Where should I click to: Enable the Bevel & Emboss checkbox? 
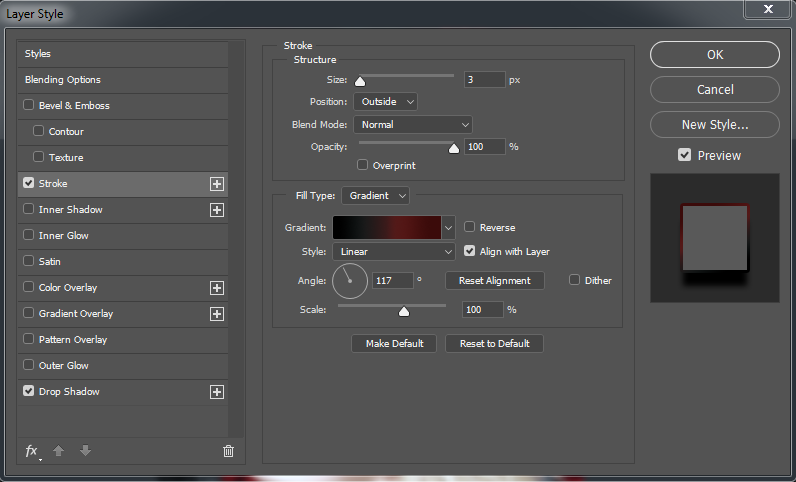point(29,105)
